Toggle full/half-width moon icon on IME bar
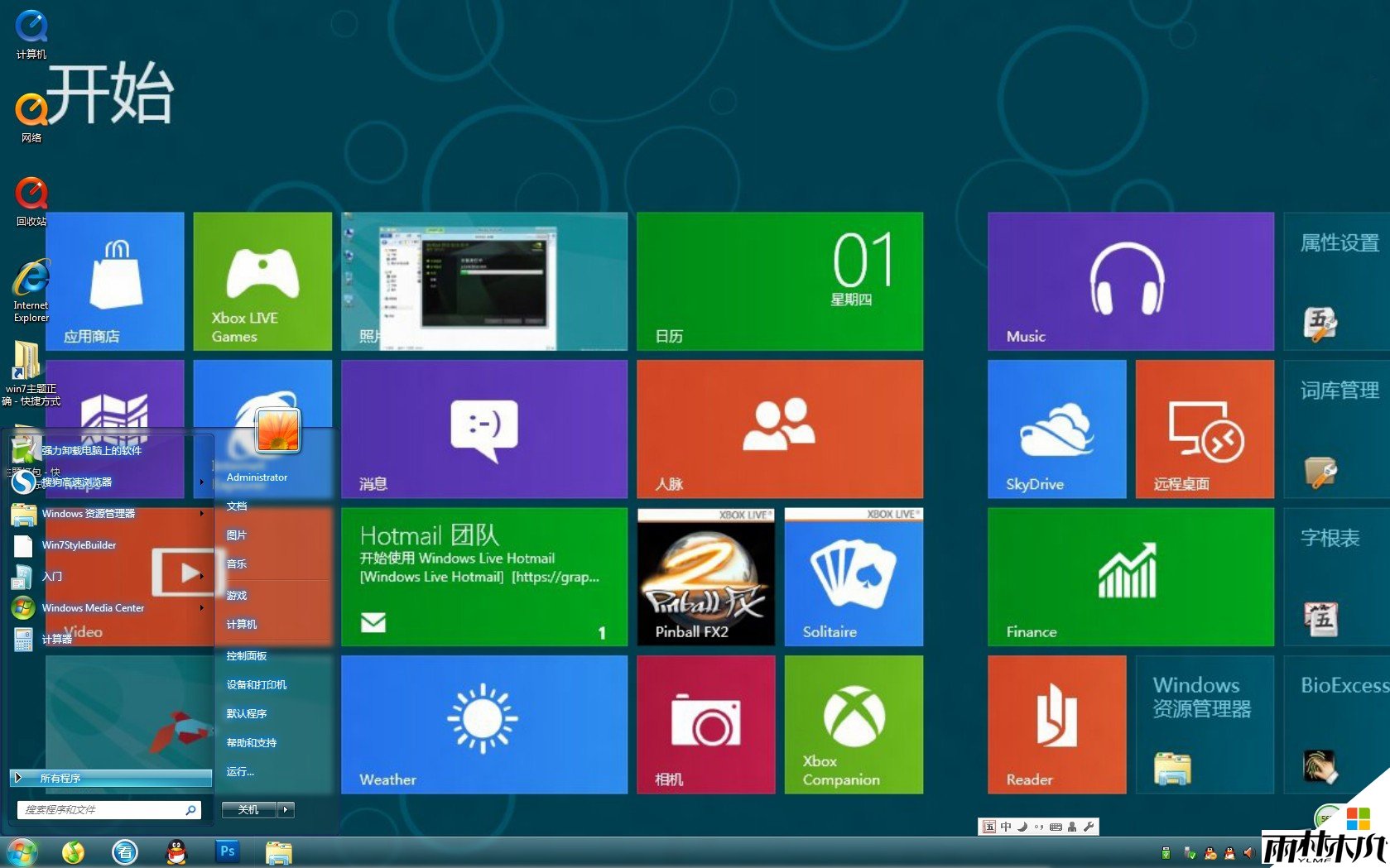 [x=1022, y=827]
